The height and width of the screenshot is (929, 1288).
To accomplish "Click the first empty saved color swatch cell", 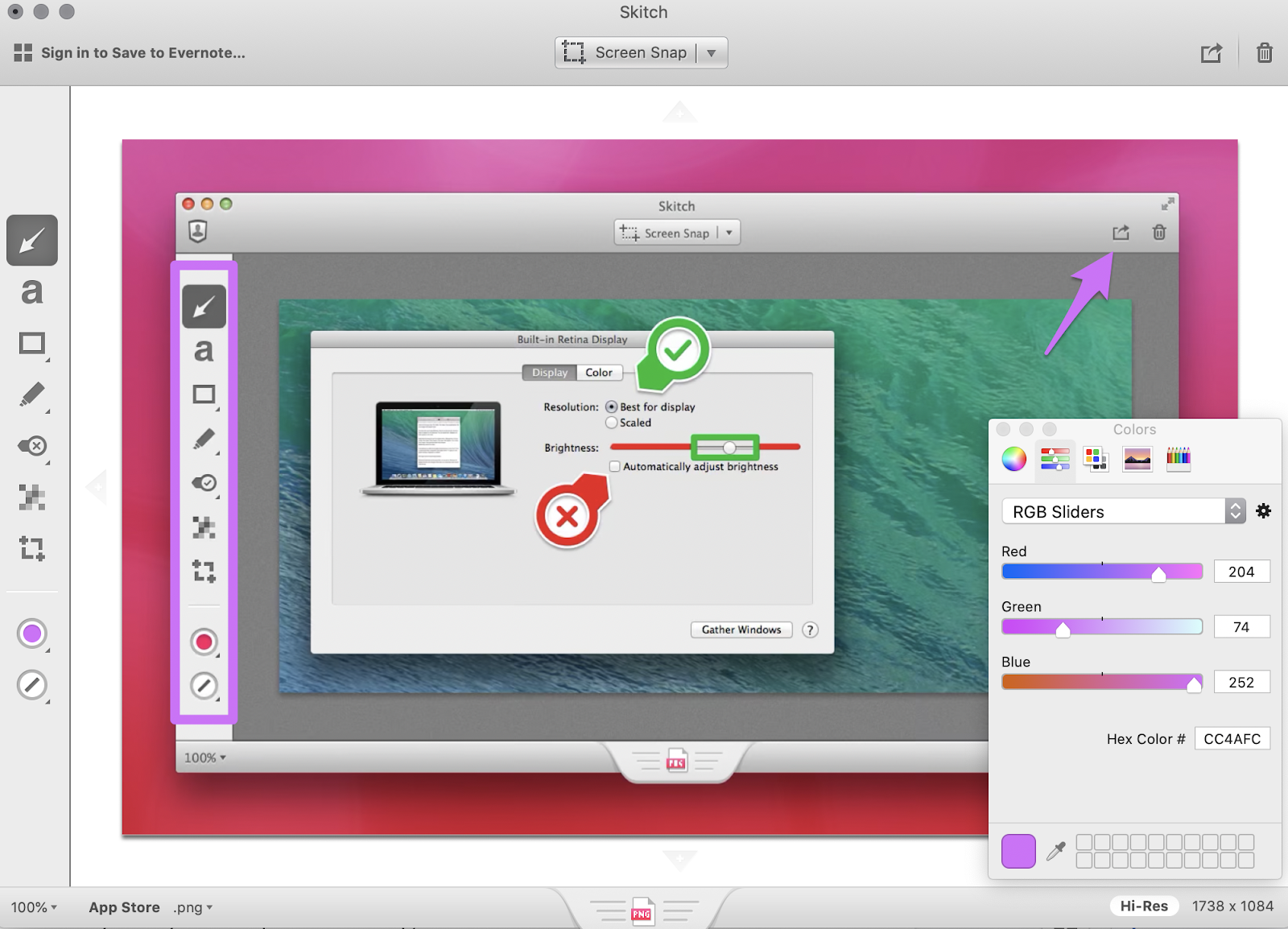I will coord(1084,842).
